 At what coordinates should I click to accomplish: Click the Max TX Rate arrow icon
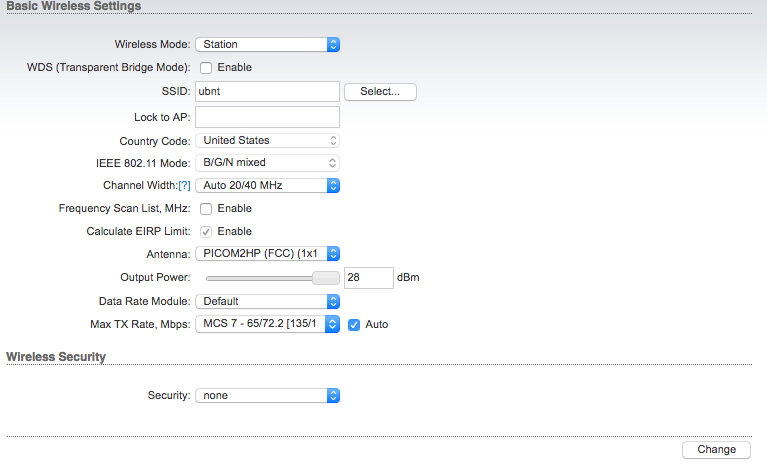(332, 324)
